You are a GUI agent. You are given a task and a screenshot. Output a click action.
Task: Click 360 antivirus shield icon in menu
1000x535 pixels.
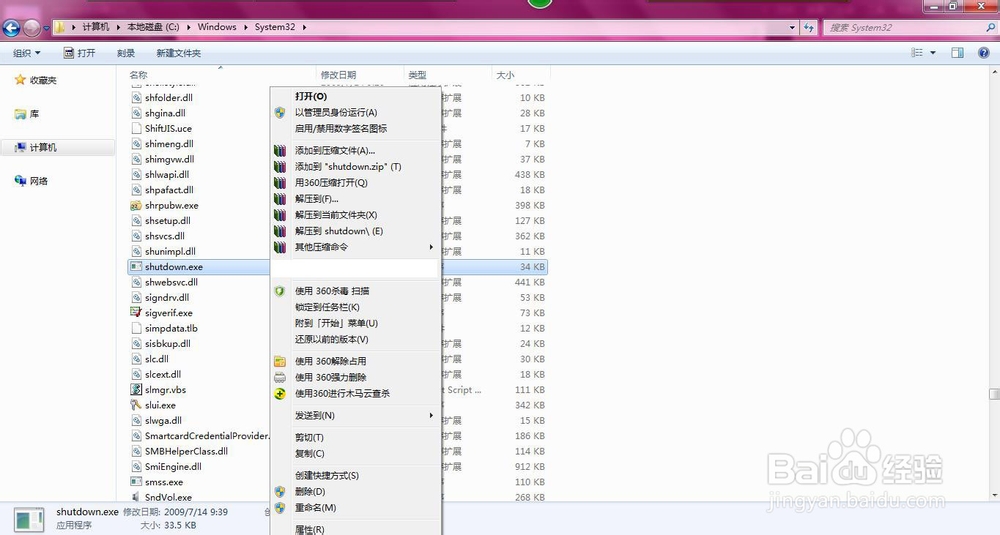click(280, 291)
